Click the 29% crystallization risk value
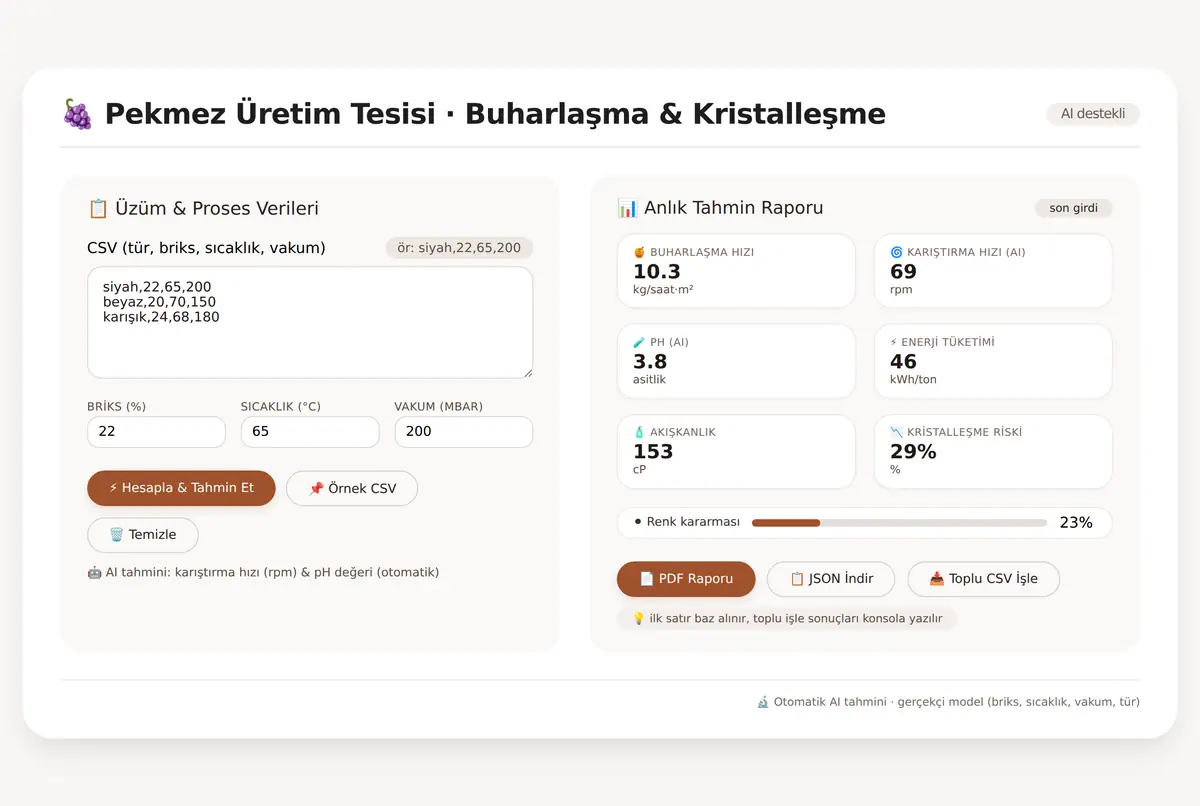The width and height of the screenshot is (1200, 806). (913, 452)
